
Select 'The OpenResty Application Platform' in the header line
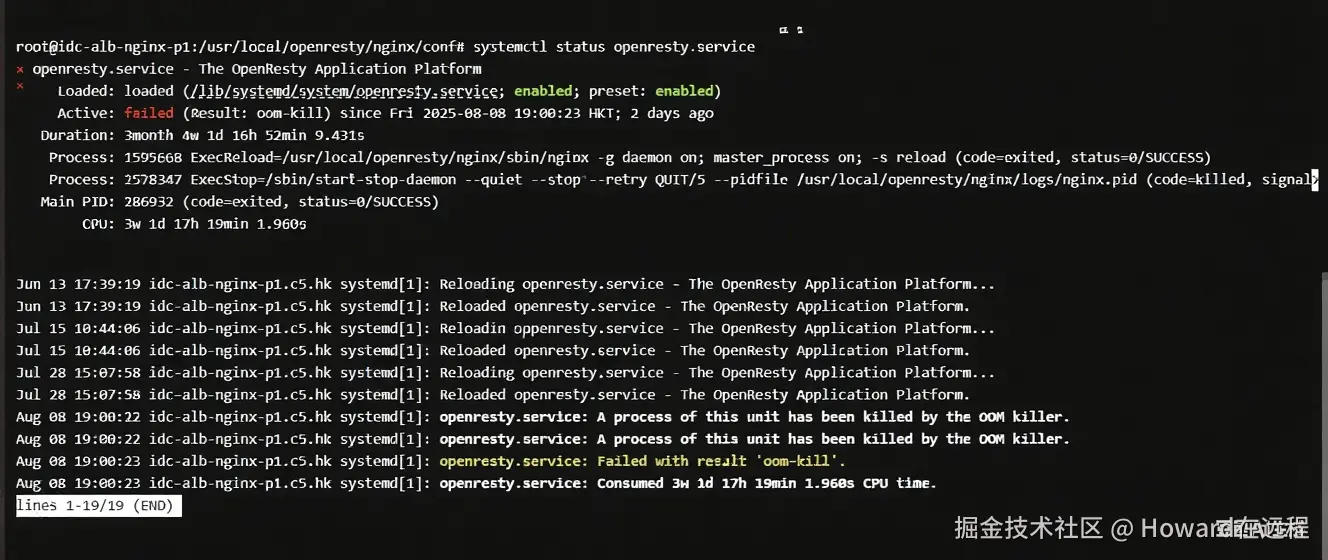pyautogui.click(x=340, y=69)
